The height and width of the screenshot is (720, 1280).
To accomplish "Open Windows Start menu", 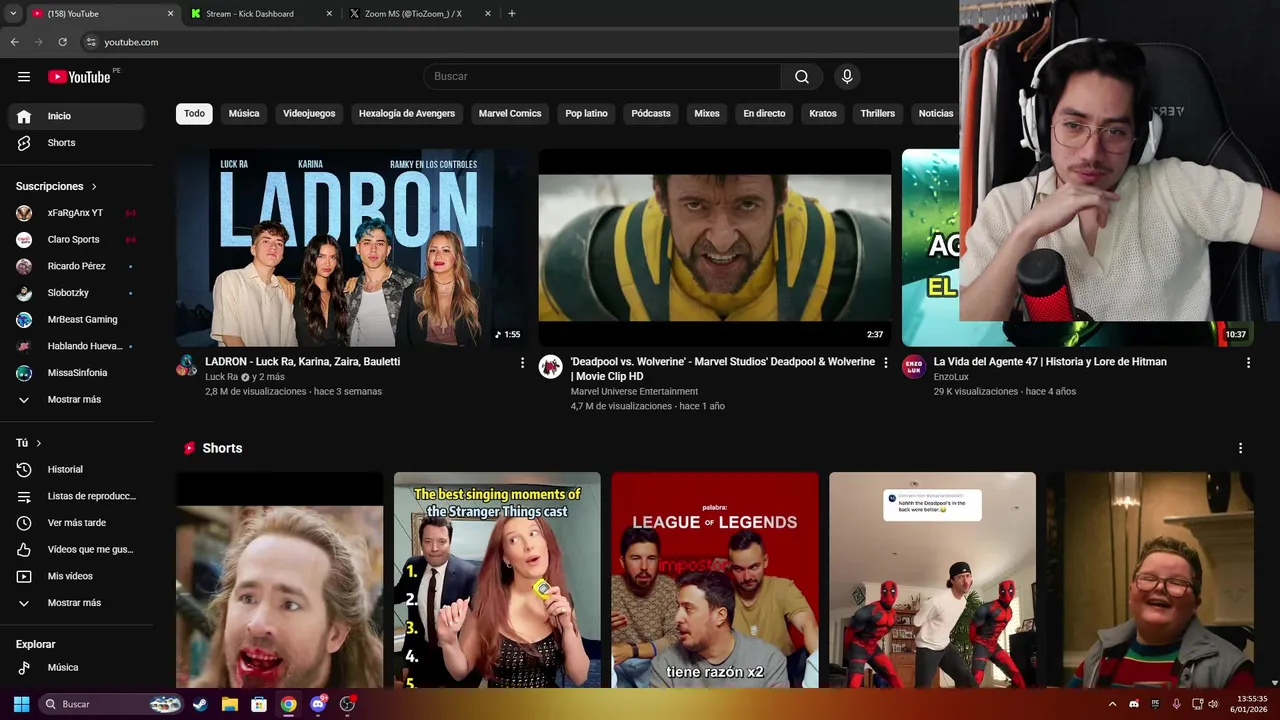I will pos(21,704).
